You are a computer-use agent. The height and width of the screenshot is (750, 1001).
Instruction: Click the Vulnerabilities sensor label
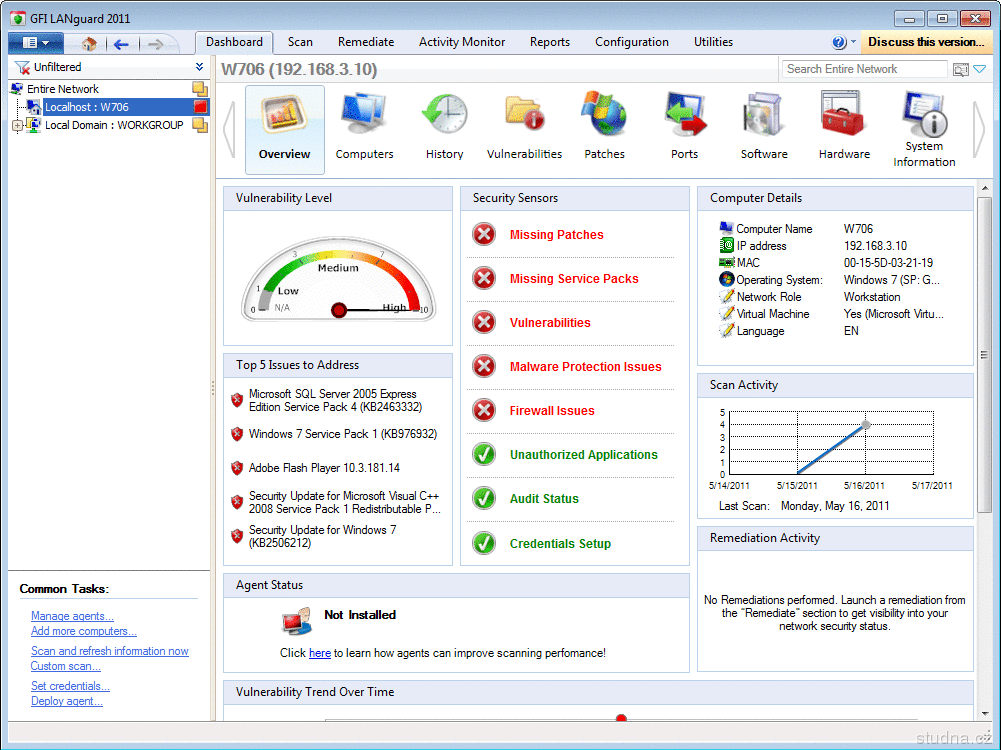[x=550, y=322]
